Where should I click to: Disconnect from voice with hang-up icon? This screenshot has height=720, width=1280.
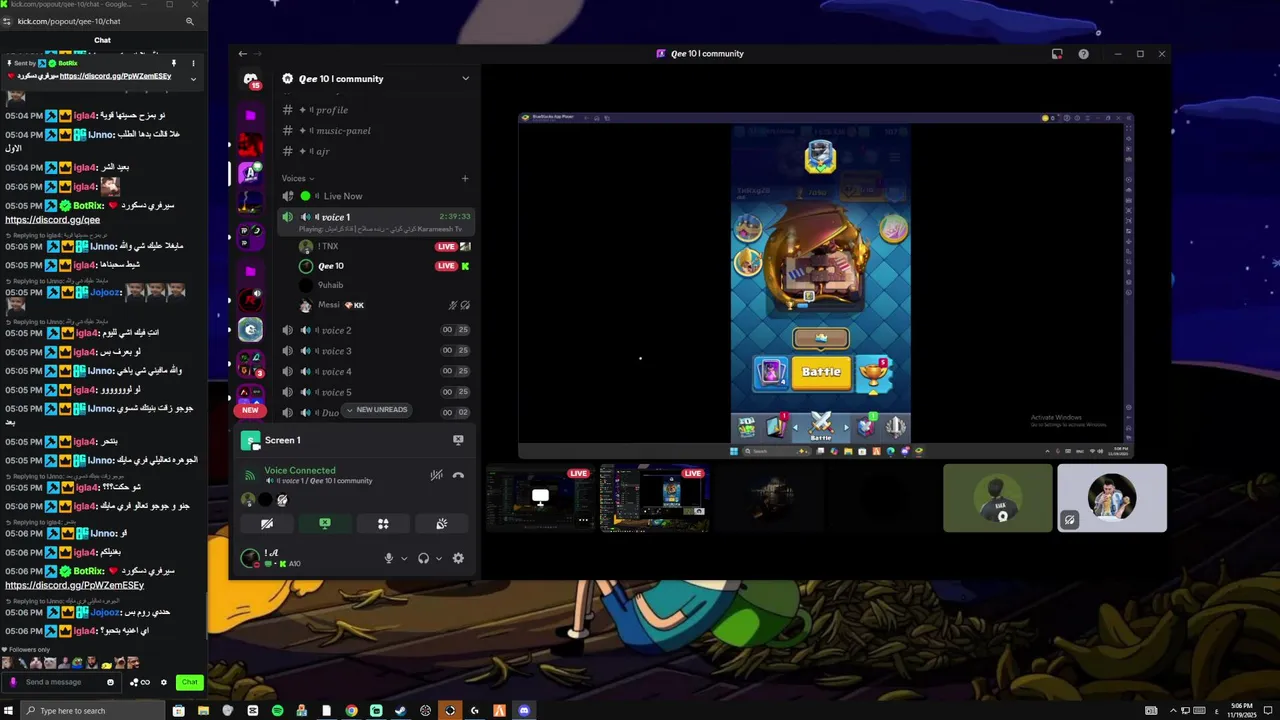458,475
